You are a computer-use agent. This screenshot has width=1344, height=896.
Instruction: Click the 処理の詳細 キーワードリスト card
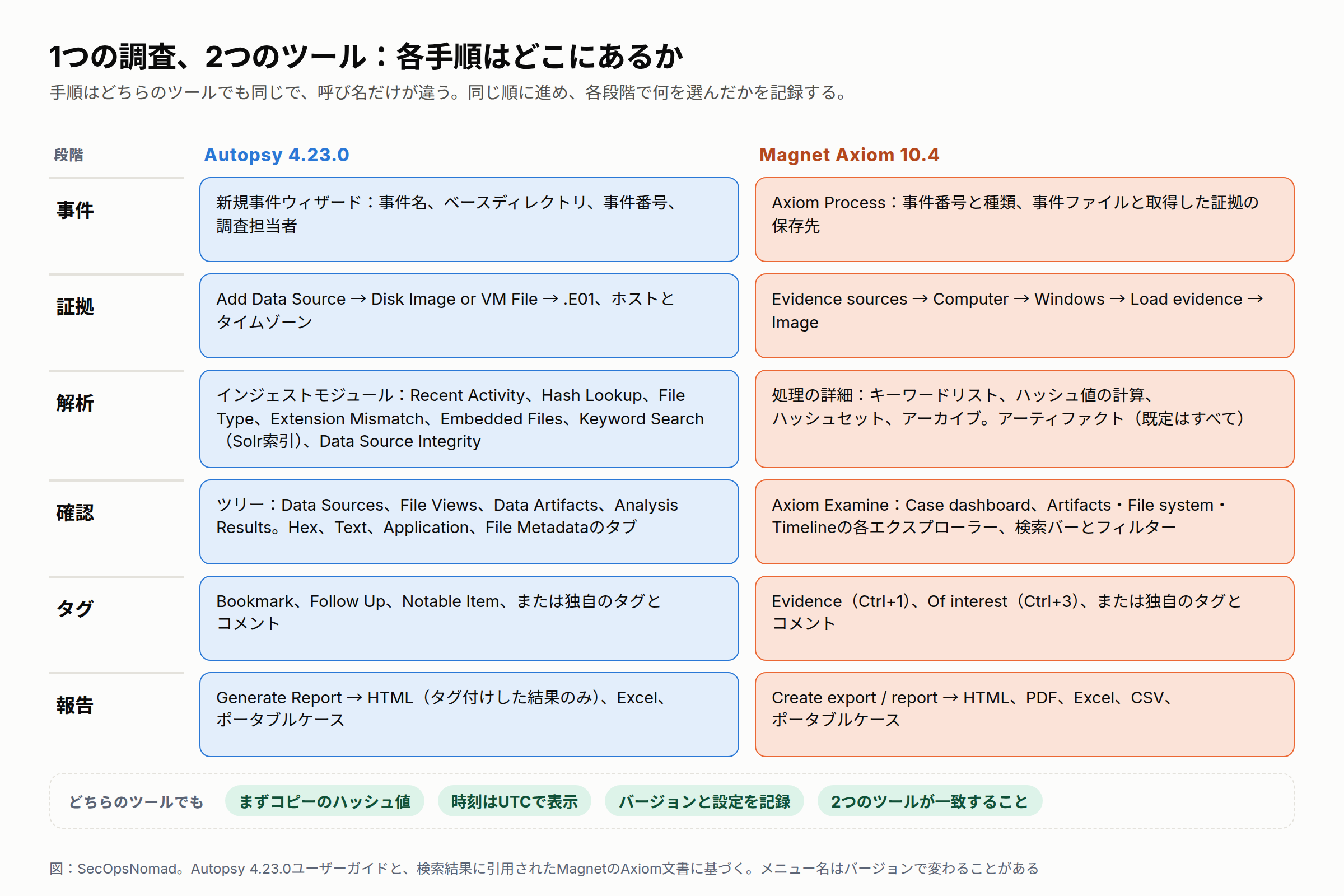(x=1024, y=419)
